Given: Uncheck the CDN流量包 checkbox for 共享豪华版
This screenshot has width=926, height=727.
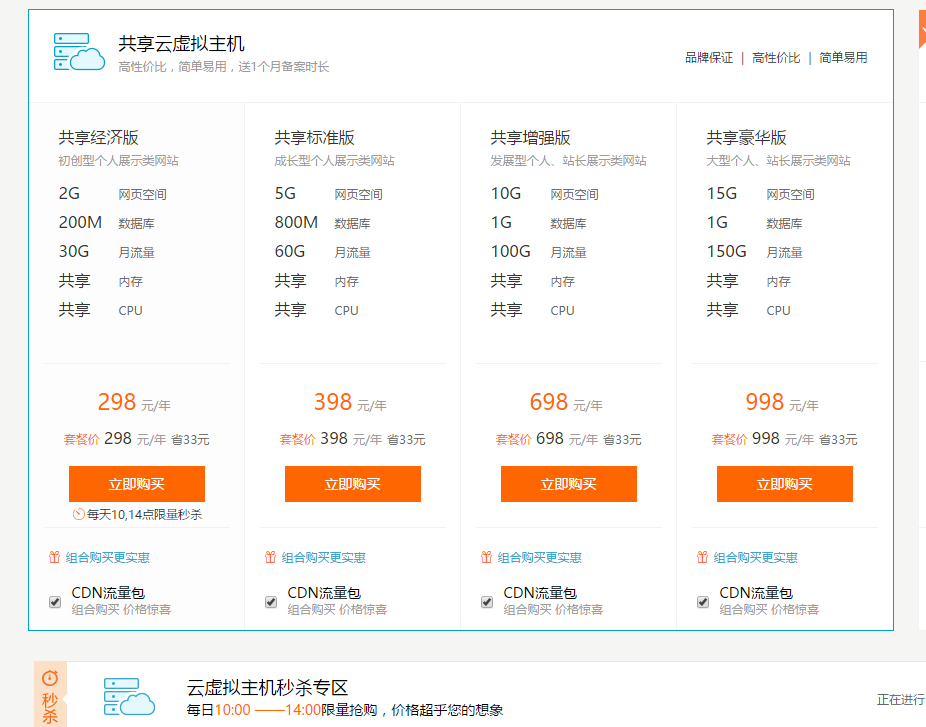Looking at the screenshot, I should (x=703, y=602).
